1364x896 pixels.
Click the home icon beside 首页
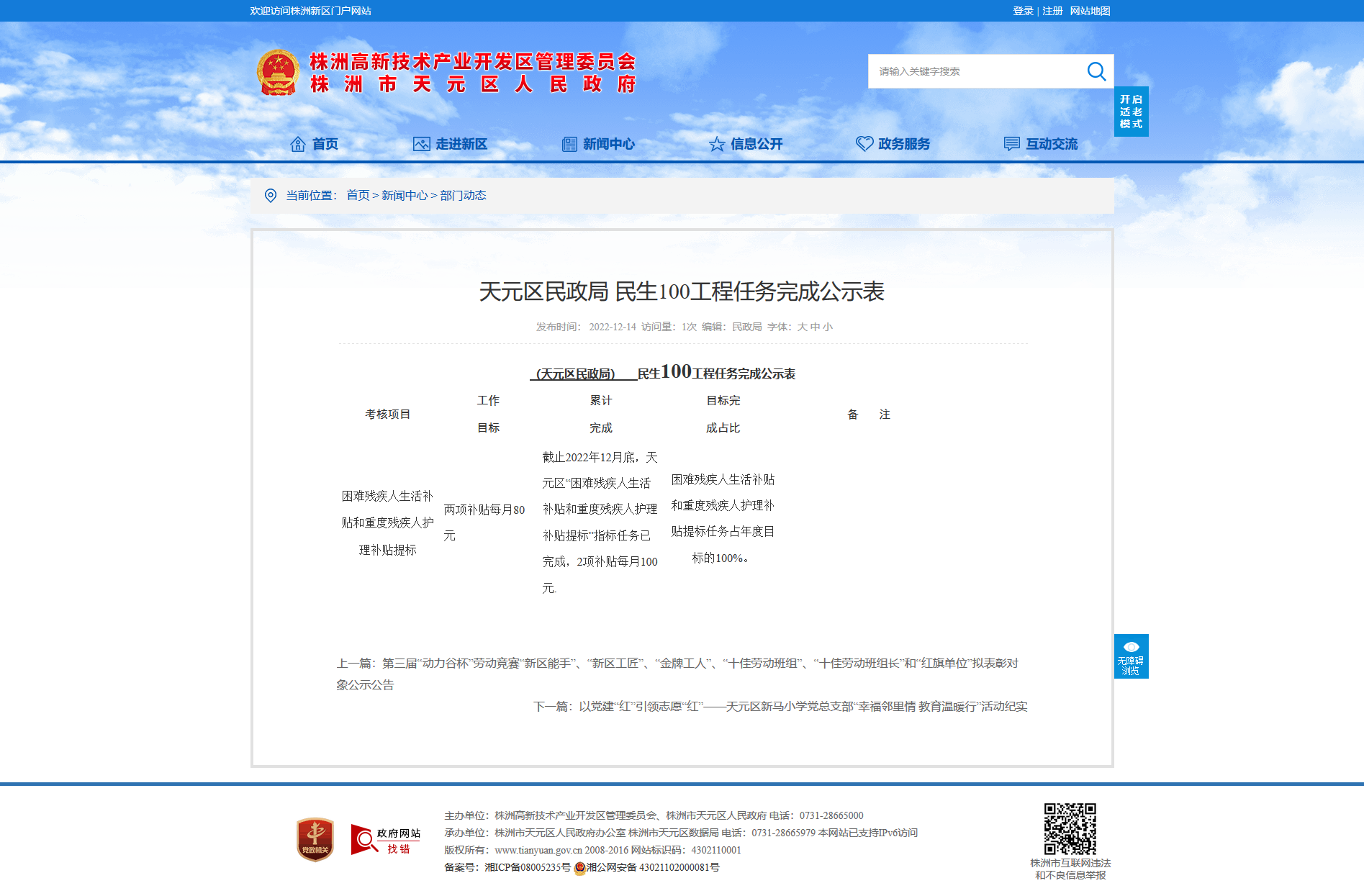297,144
